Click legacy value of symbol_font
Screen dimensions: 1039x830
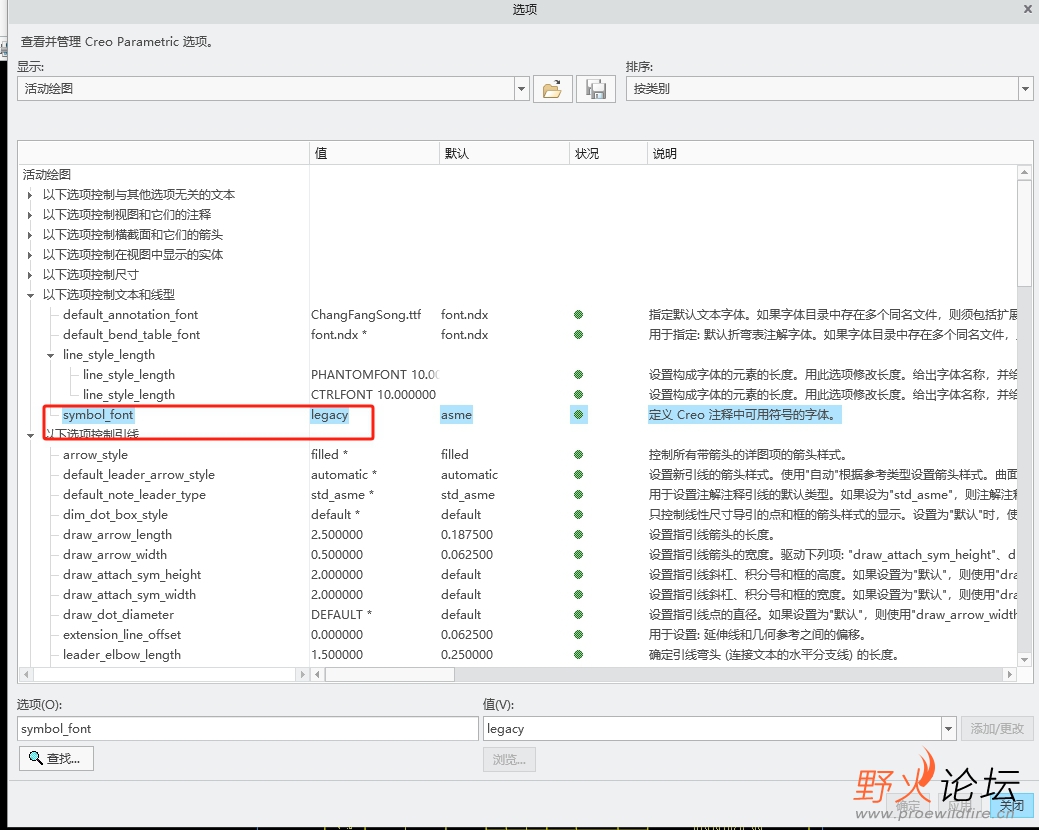pyautogui.click(x=329, y=415)
